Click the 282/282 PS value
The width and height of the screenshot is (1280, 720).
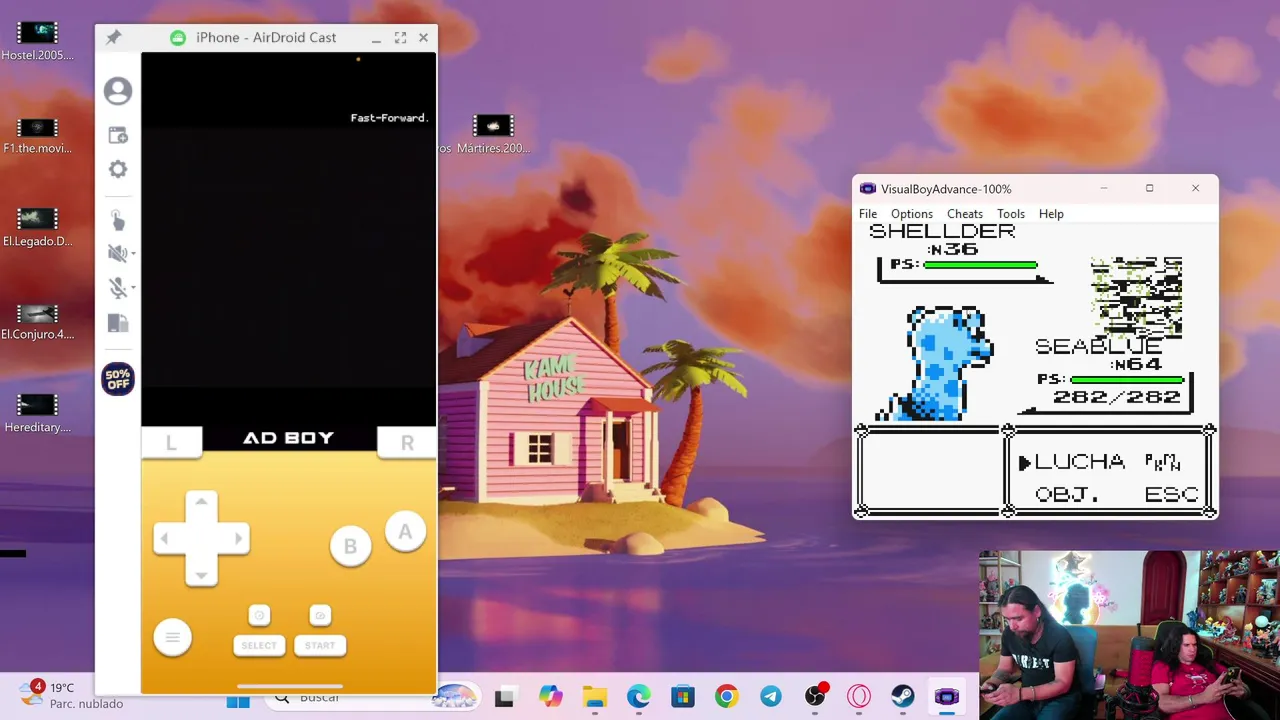click(1117, 397)
